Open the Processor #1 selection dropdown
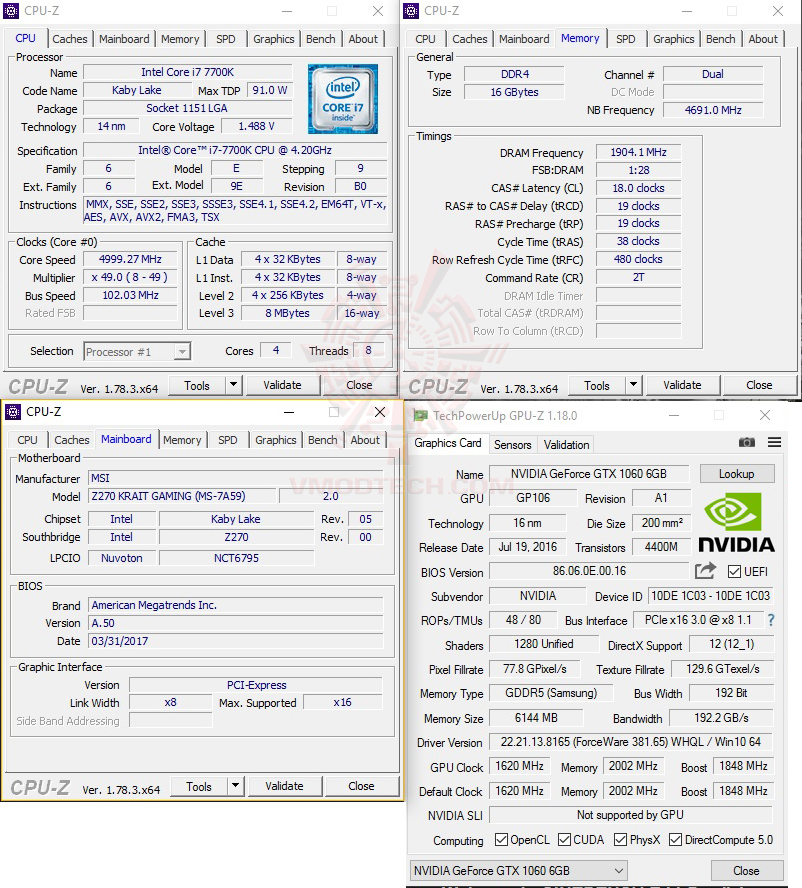The image size is (802, 888). coord(137,351)
